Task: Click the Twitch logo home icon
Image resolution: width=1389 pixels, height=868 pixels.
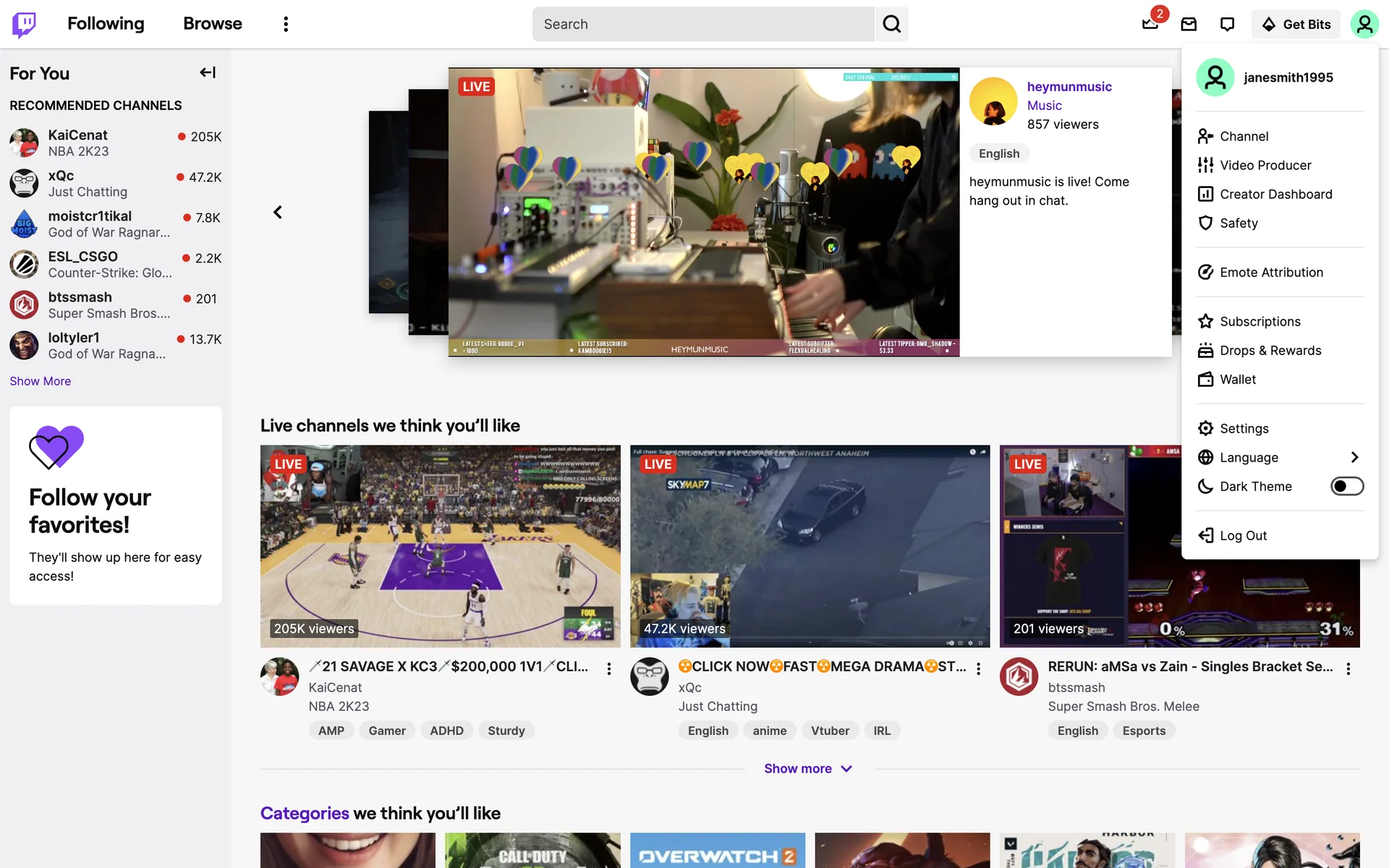Action: pyautogui.click(x=24, y=24)
